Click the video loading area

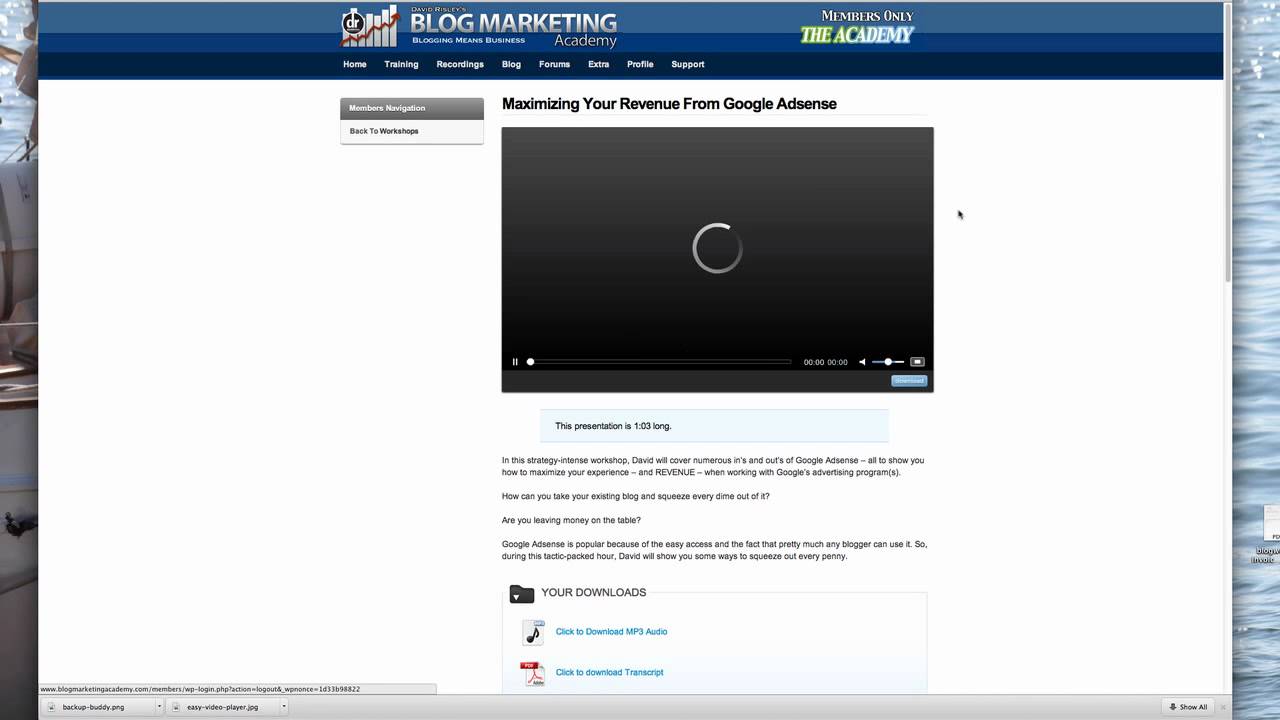717,250
